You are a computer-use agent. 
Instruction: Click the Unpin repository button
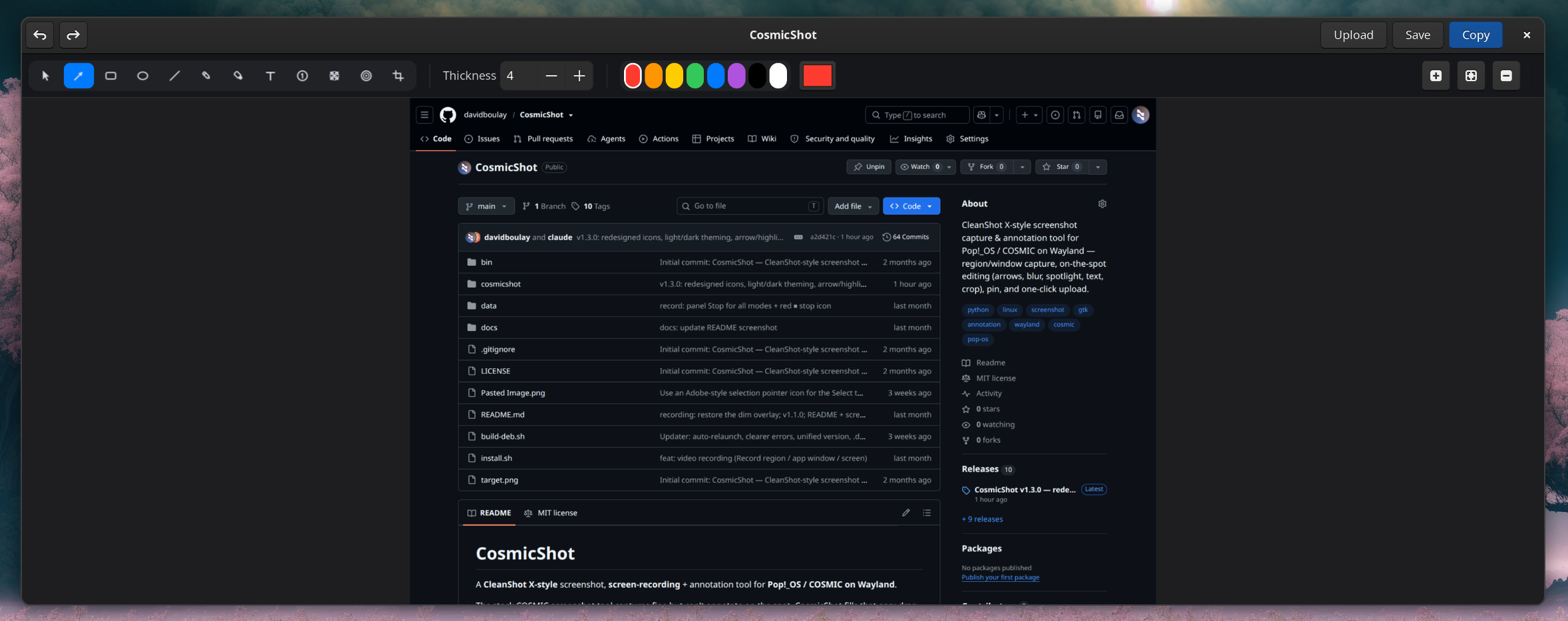coord(869,167)
